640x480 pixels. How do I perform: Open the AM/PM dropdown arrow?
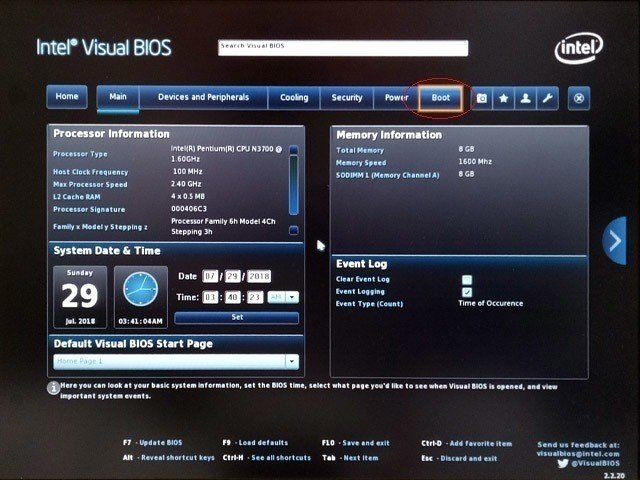292,297
